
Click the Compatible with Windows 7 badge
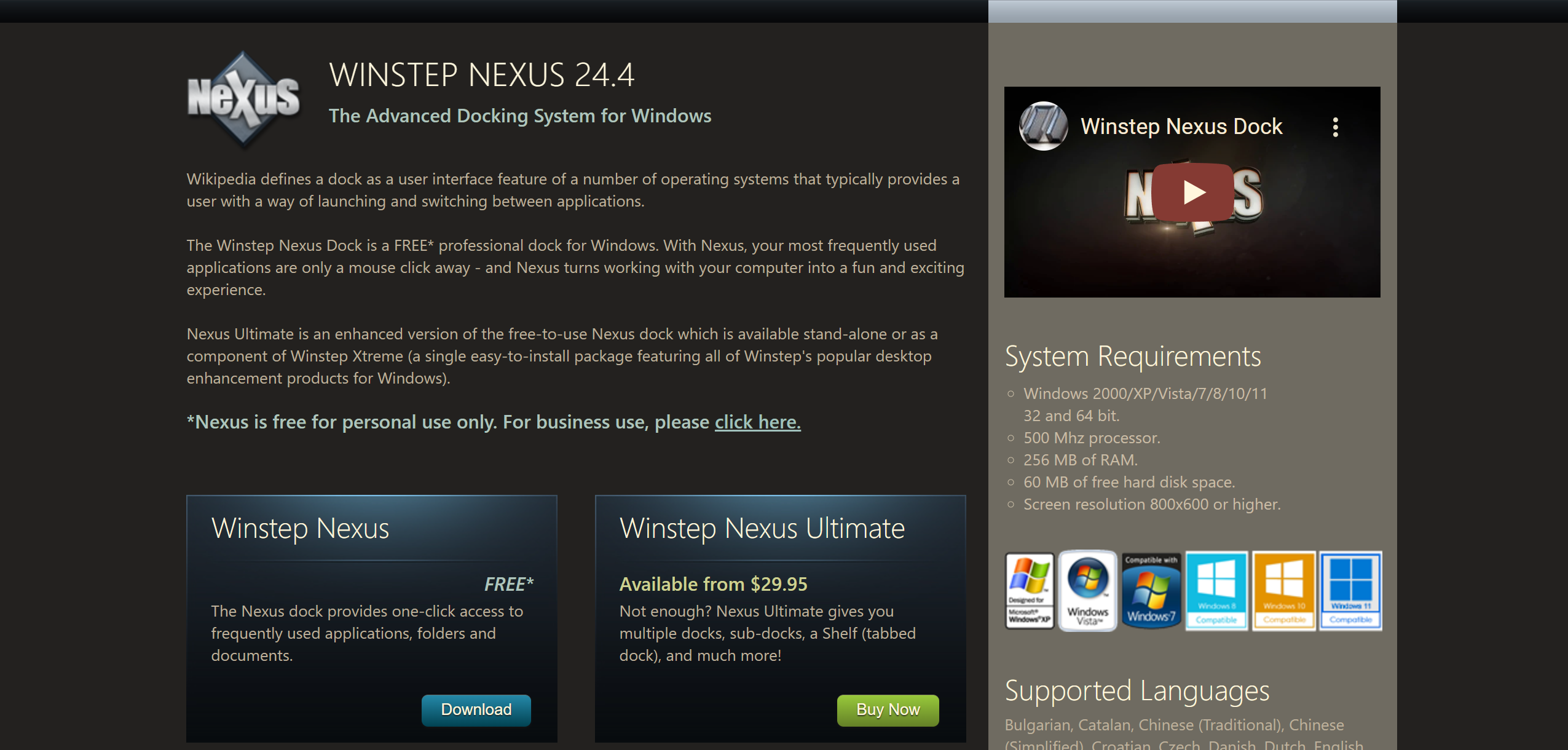point(1151,590)
